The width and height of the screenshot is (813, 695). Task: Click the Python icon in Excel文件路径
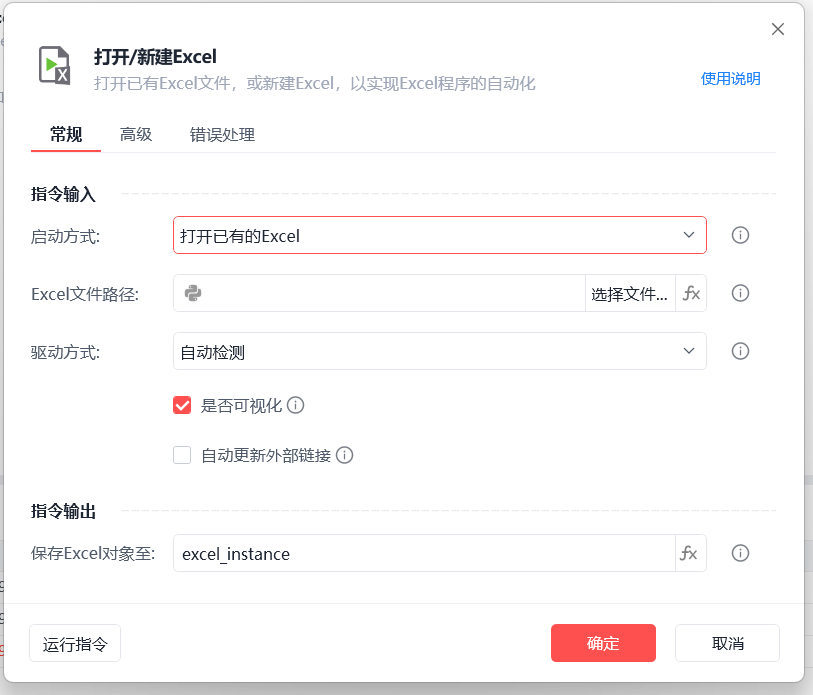(x=193, y=293)
